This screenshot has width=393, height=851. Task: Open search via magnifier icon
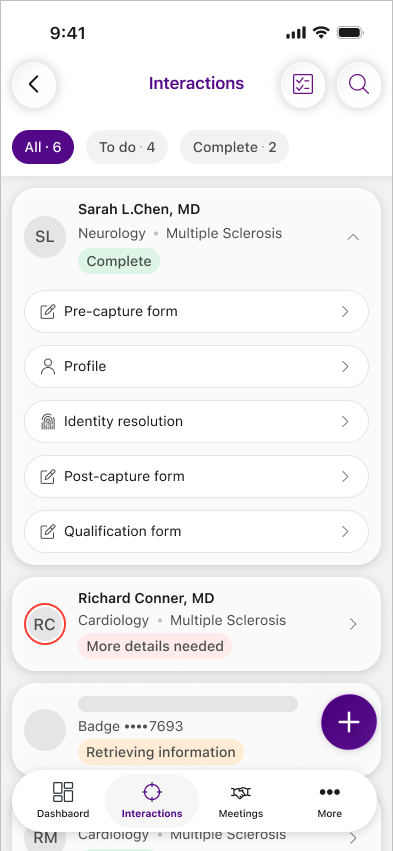coord(359,84)
